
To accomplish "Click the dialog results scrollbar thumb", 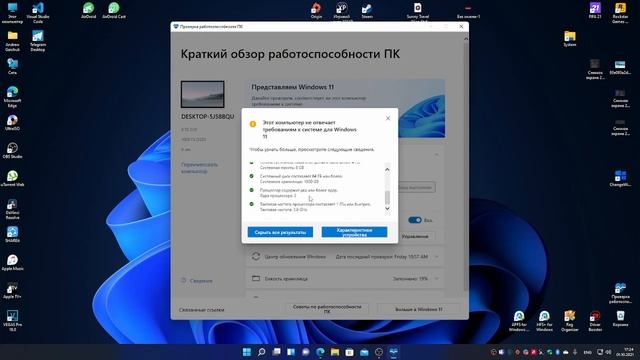I will 387,198.
